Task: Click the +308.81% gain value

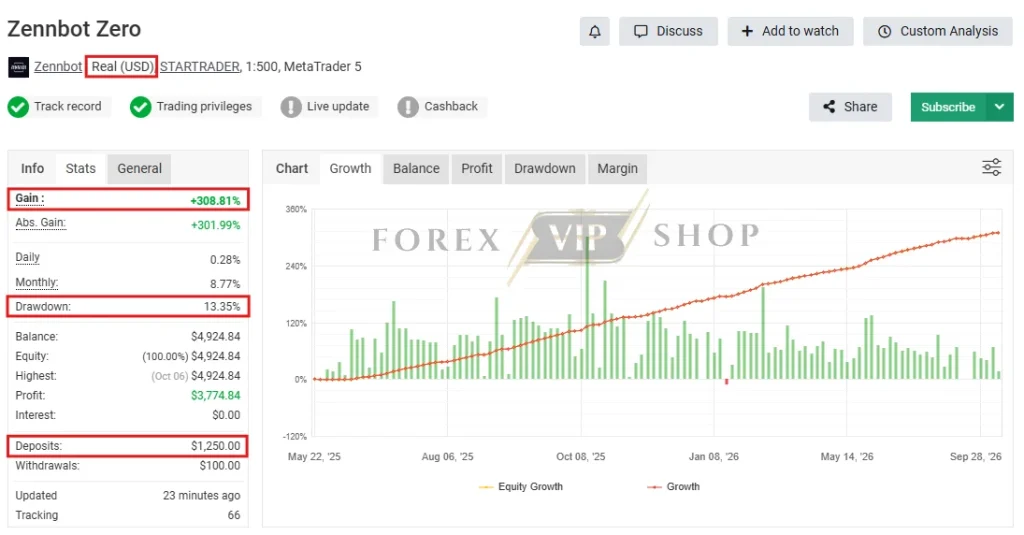Action: (x=215, y=201)
